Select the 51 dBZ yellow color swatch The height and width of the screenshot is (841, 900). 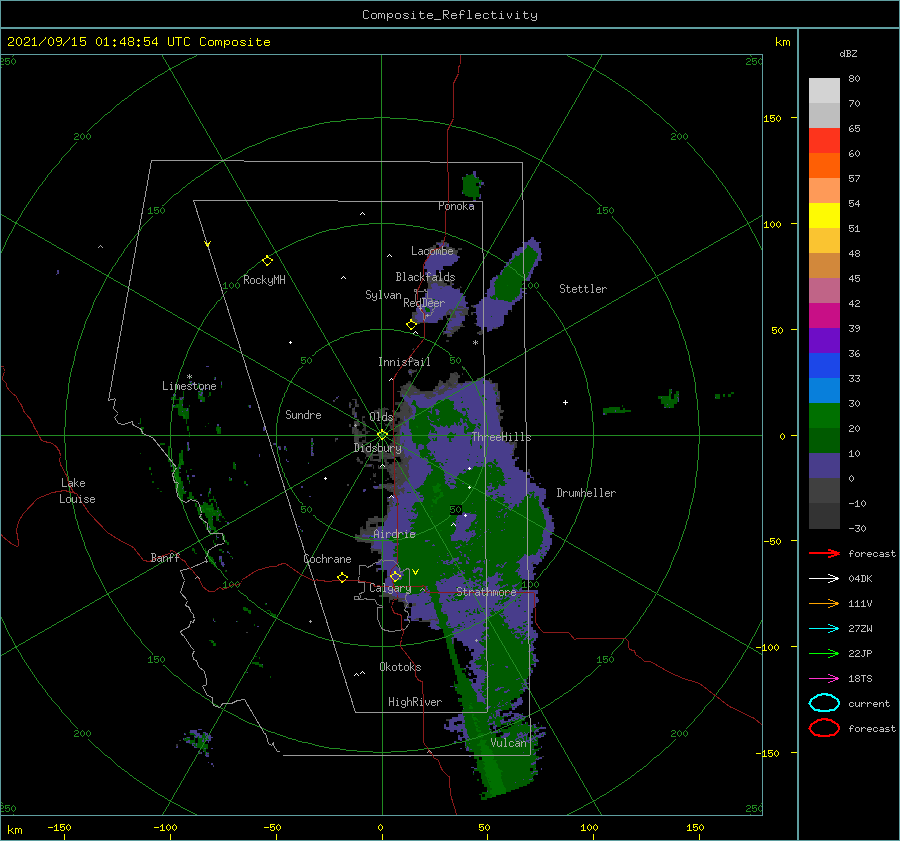coord(824,215)
